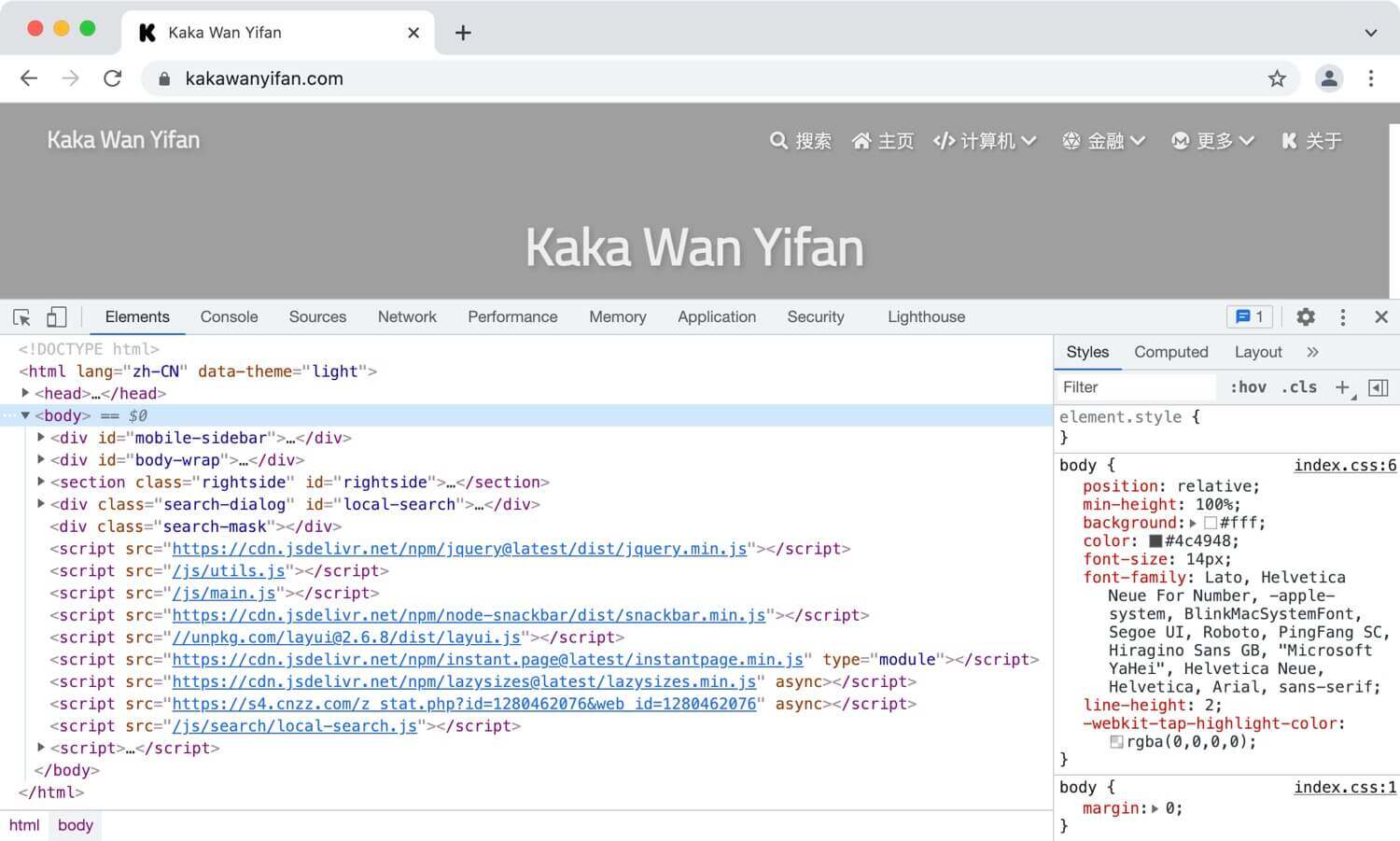1400x841 pixels.
Task: Expand the head element node
Action: click(x=25, y=394)
